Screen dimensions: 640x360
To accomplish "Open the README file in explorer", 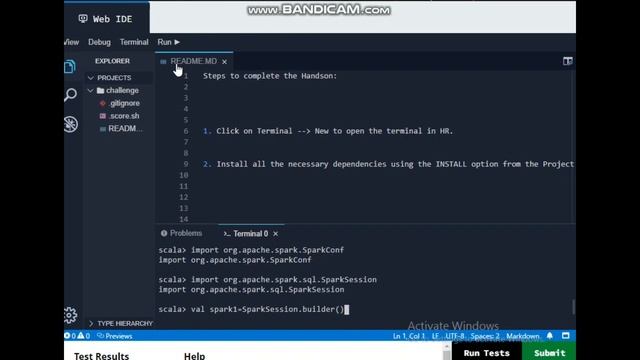I will (121, 129).
